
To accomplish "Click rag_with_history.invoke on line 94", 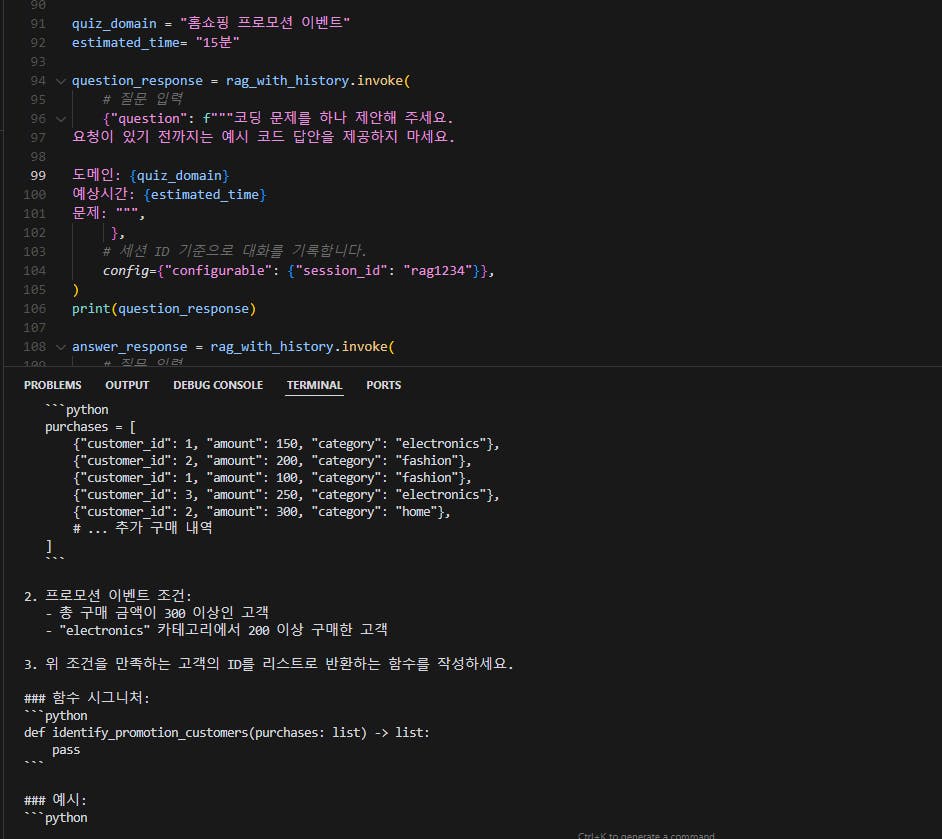I will [x=318, y=80].
